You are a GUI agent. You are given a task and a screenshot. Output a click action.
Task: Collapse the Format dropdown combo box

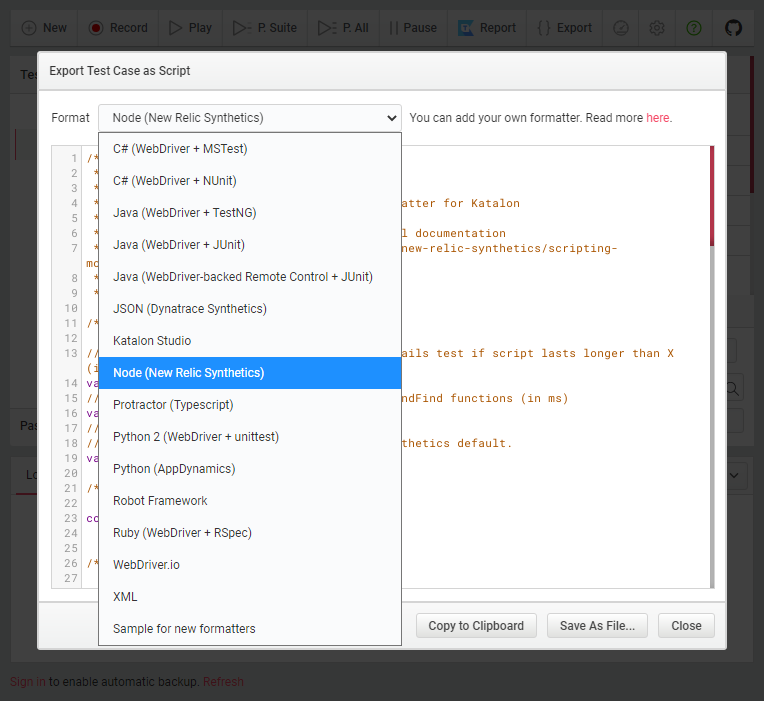pyautogui.click(x=250, y=118)
